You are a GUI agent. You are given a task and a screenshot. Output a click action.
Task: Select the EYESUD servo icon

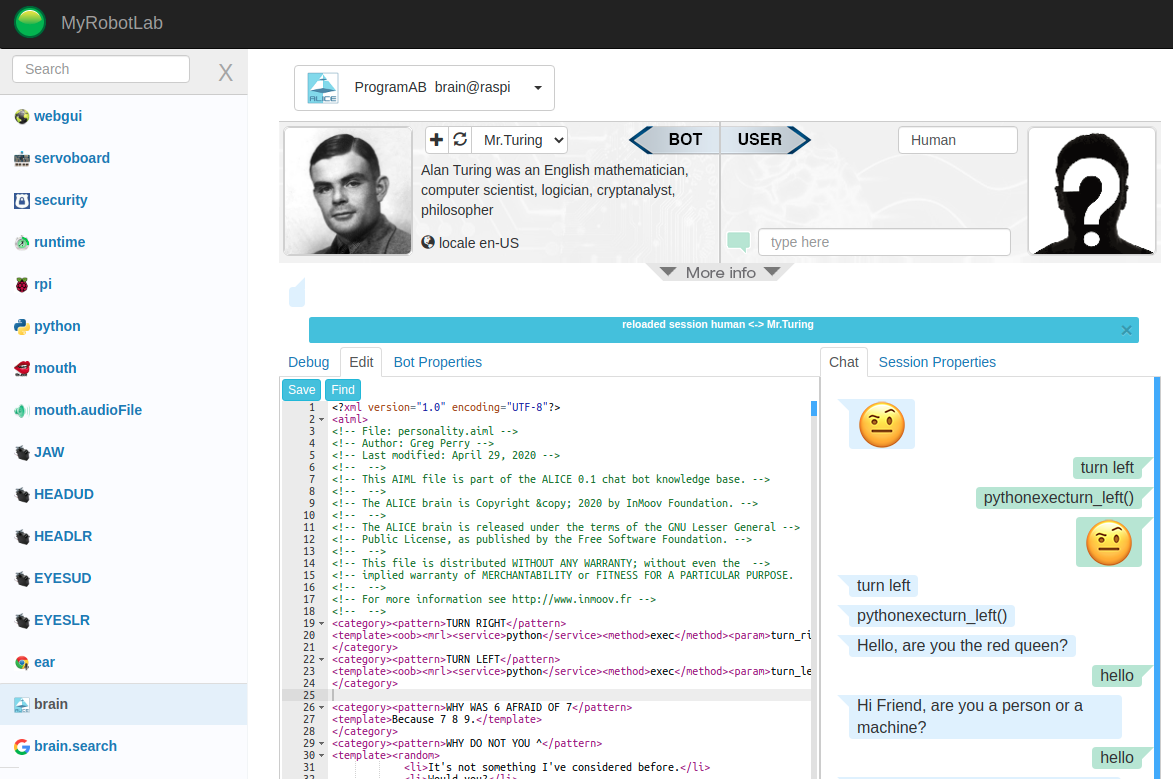22,578
